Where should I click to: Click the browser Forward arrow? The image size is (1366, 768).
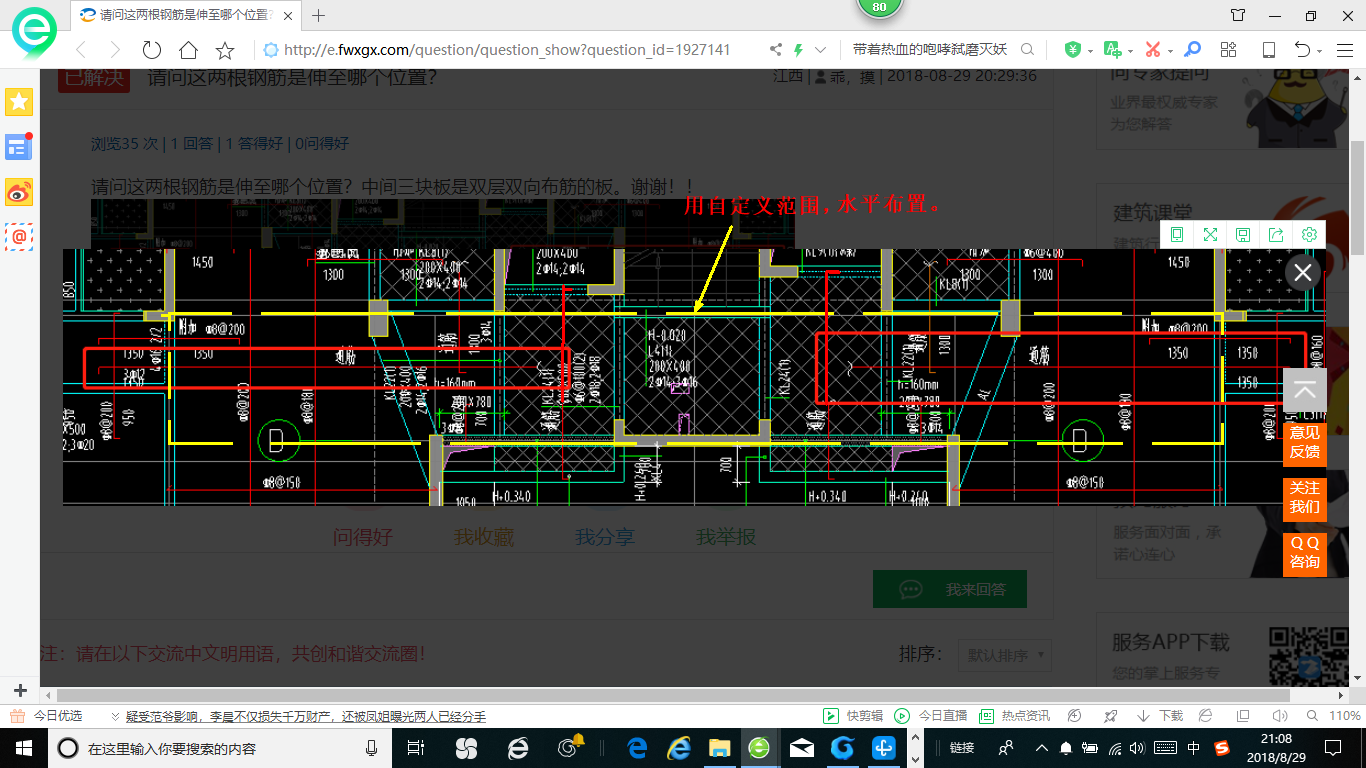tap(115, 49)
